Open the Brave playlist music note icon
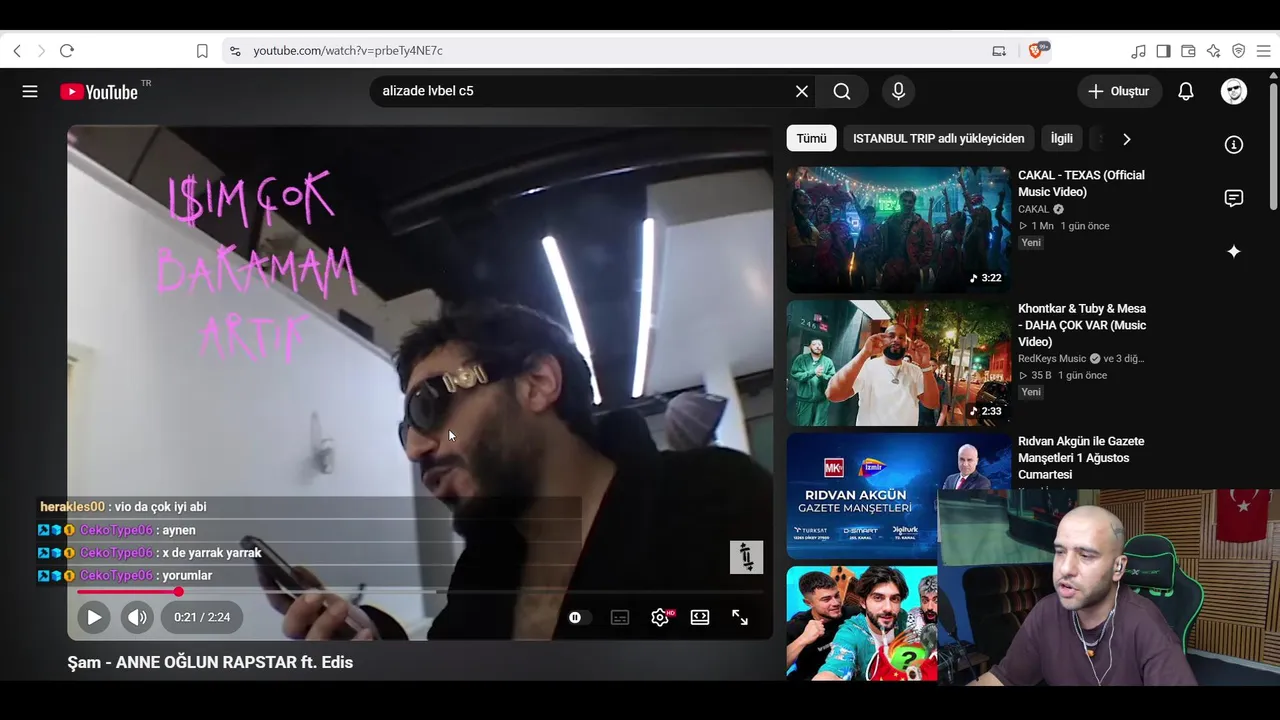The image size is (1280, 720). pyautogui.click(x=1139, y=51)
